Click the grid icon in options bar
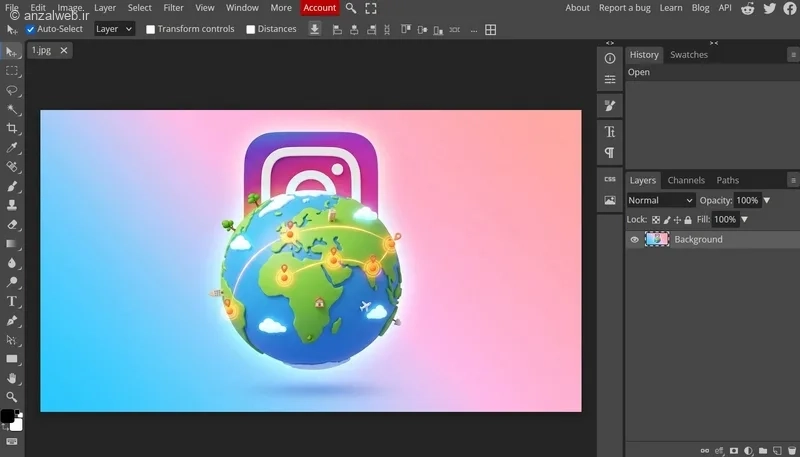 point(490,30)
